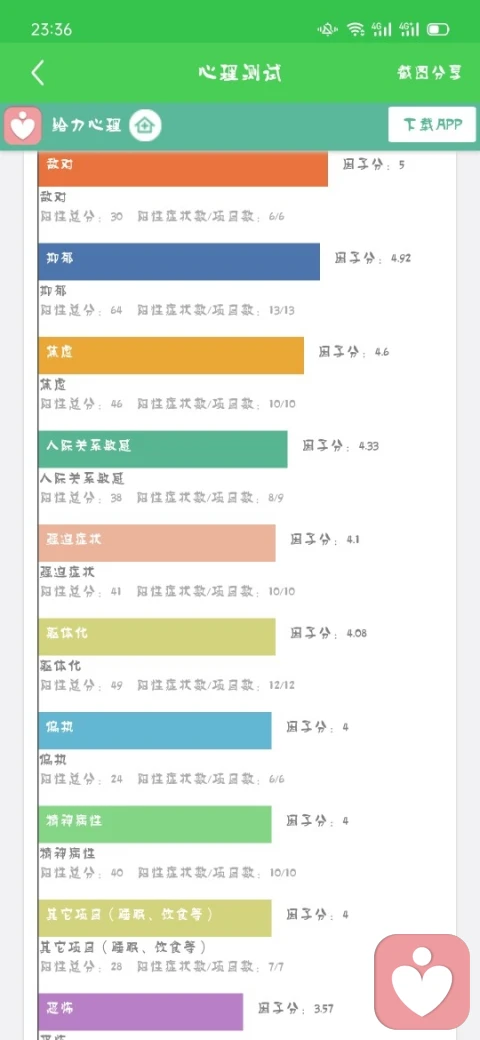Click the 下载APP button
The height and width of the screenshot is (1040, 480).
click(x=432, y=125)
